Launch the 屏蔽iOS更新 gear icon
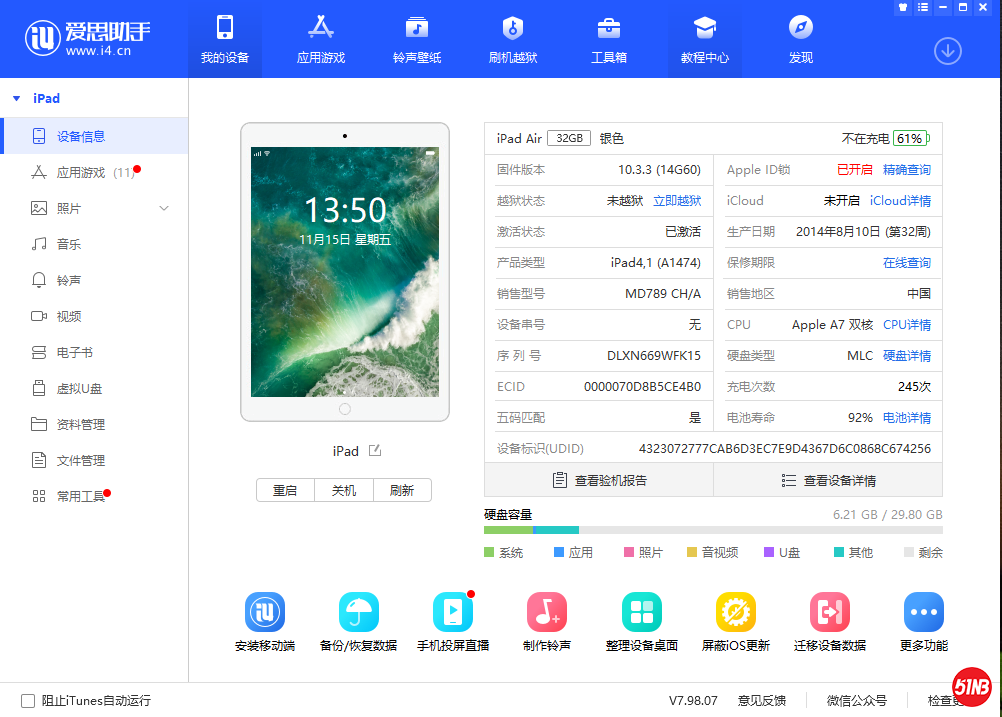This screenshot has width=1002, height=717. pyautogui.click(x=735, y=610)
